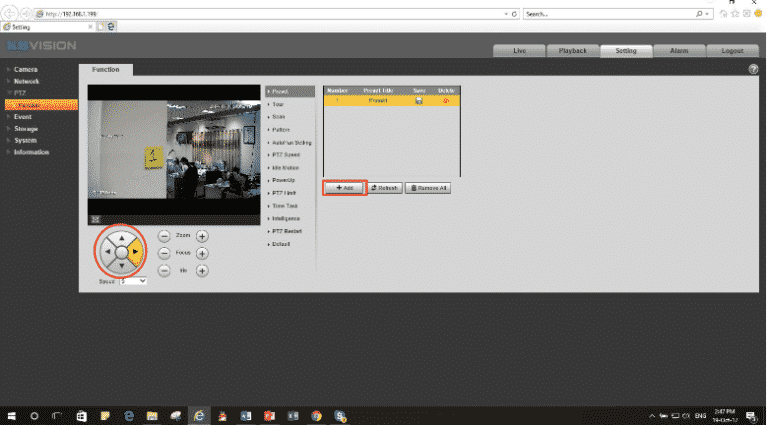Save Preset1 using the save icon
768x425 pixels.
pyautogui.click(x=420, y=101)
